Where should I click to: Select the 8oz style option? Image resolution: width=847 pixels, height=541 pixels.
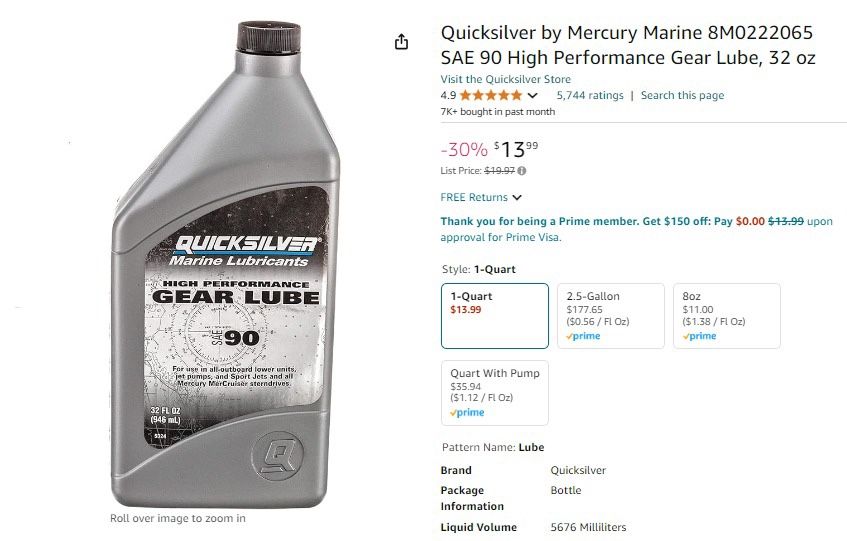click(x=727, y=316)
